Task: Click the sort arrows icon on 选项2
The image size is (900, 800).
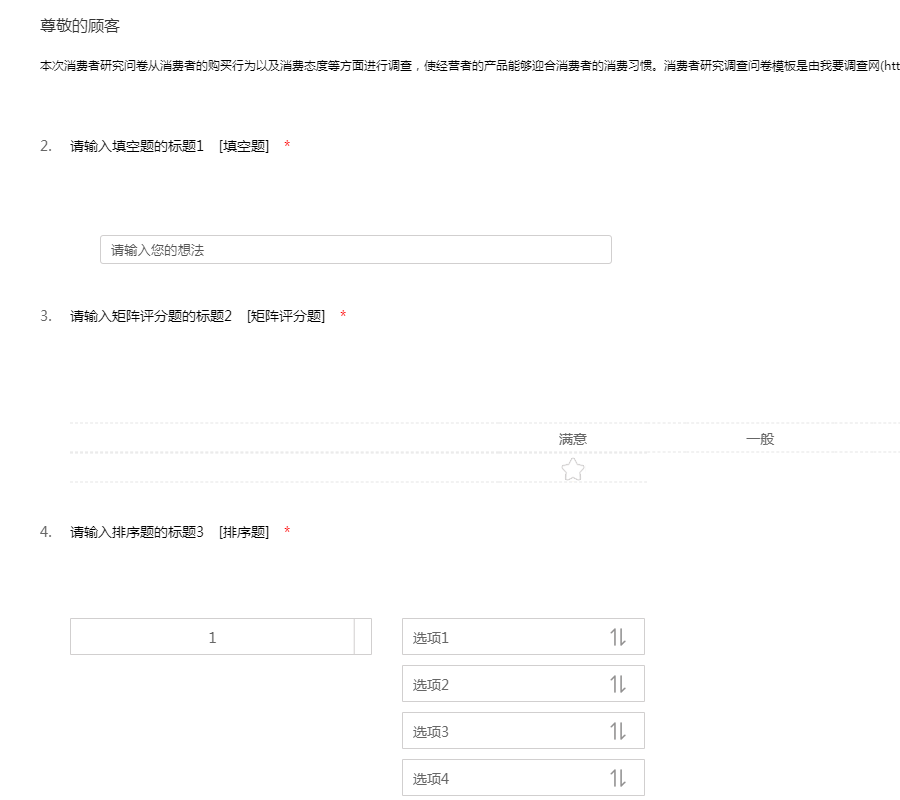Action: click(617, 684)
